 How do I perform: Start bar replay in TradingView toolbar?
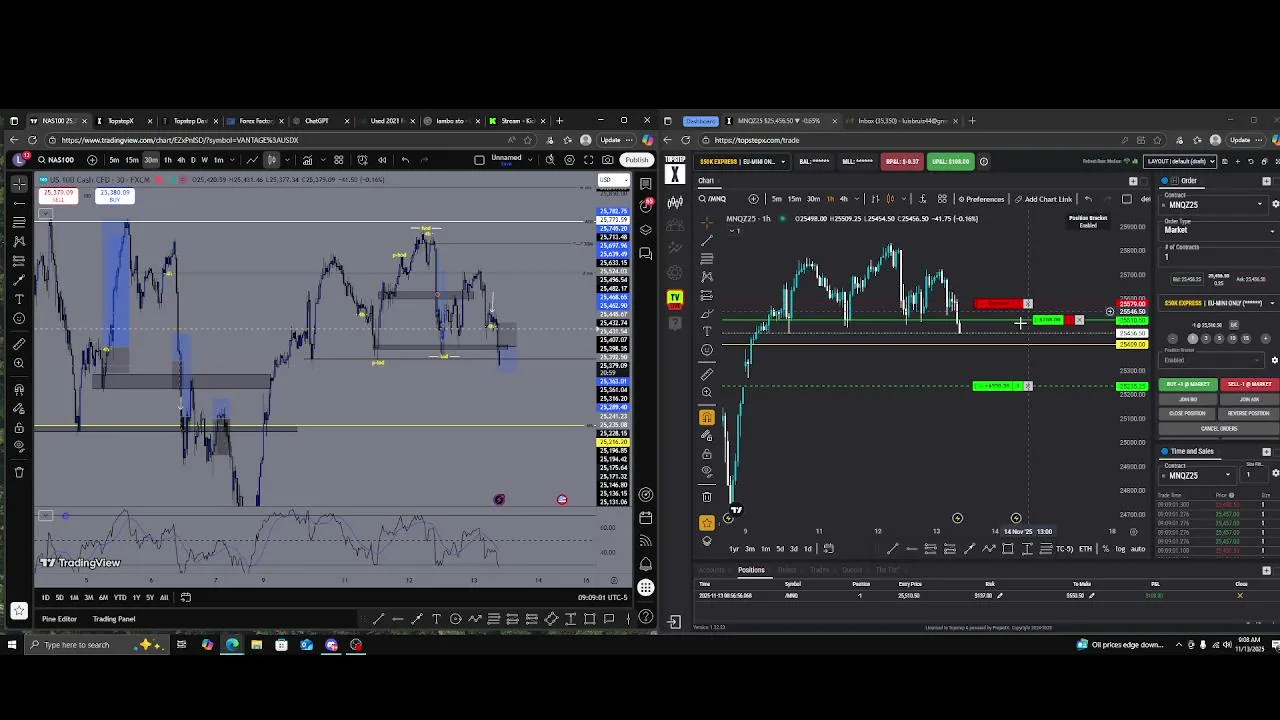(x=382, y=160)
